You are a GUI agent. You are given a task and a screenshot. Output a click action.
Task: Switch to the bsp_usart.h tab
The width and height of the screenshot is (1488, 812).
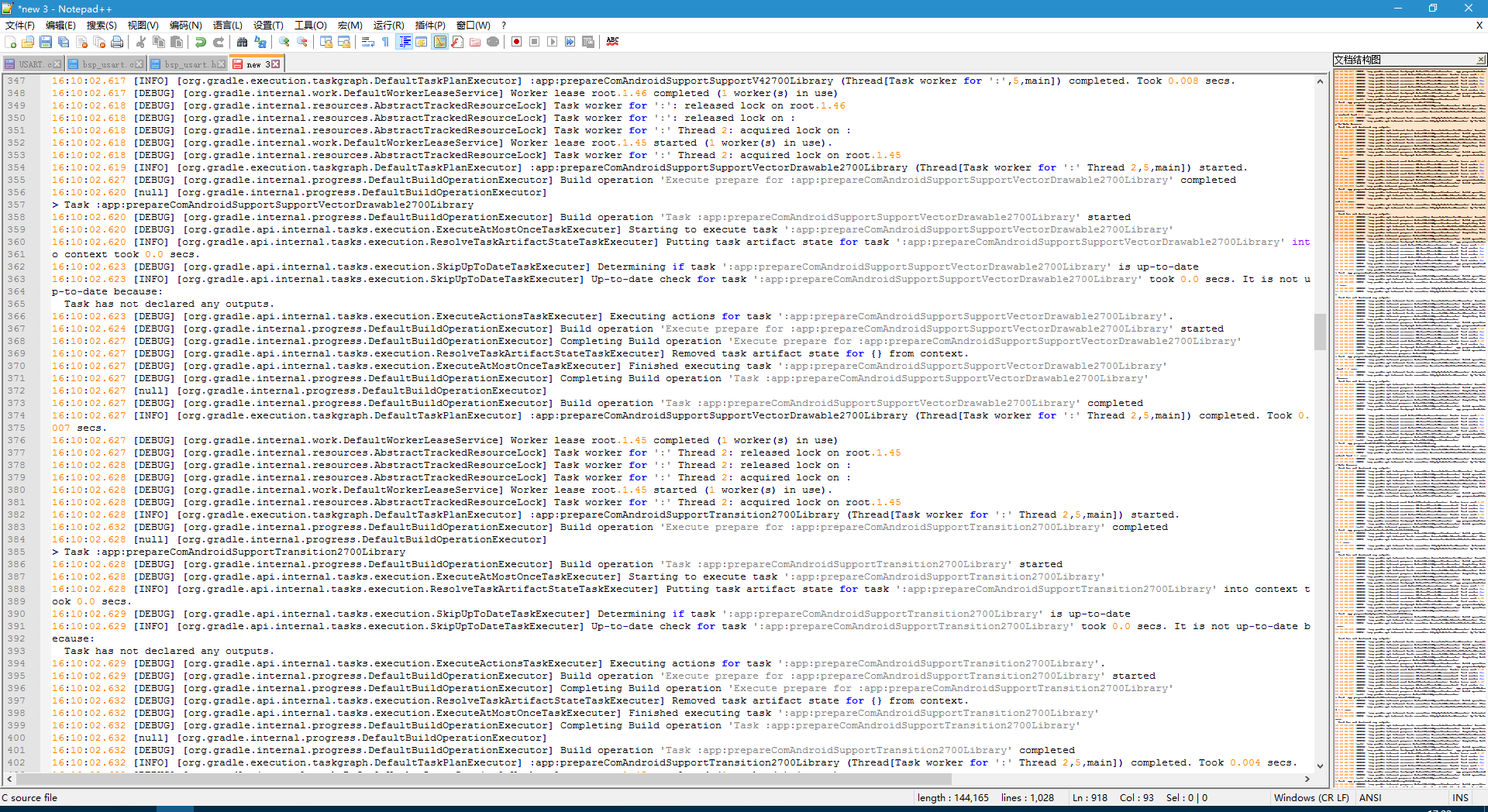click(186, 64)
